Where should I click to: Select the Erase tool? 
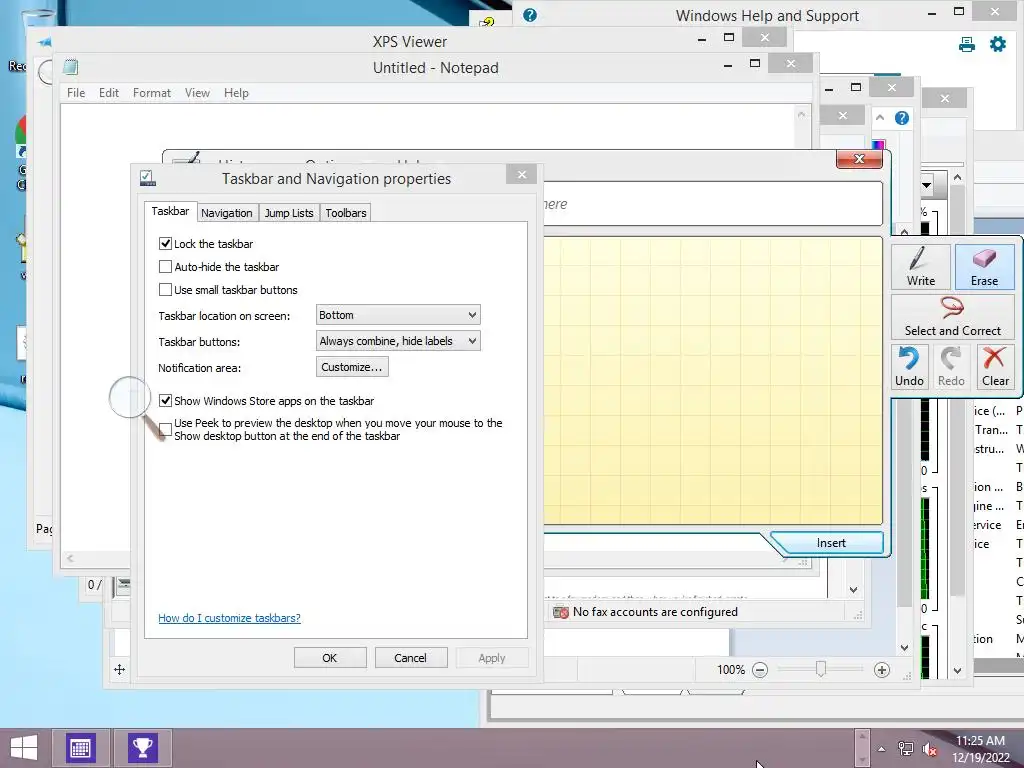(984, 266)
